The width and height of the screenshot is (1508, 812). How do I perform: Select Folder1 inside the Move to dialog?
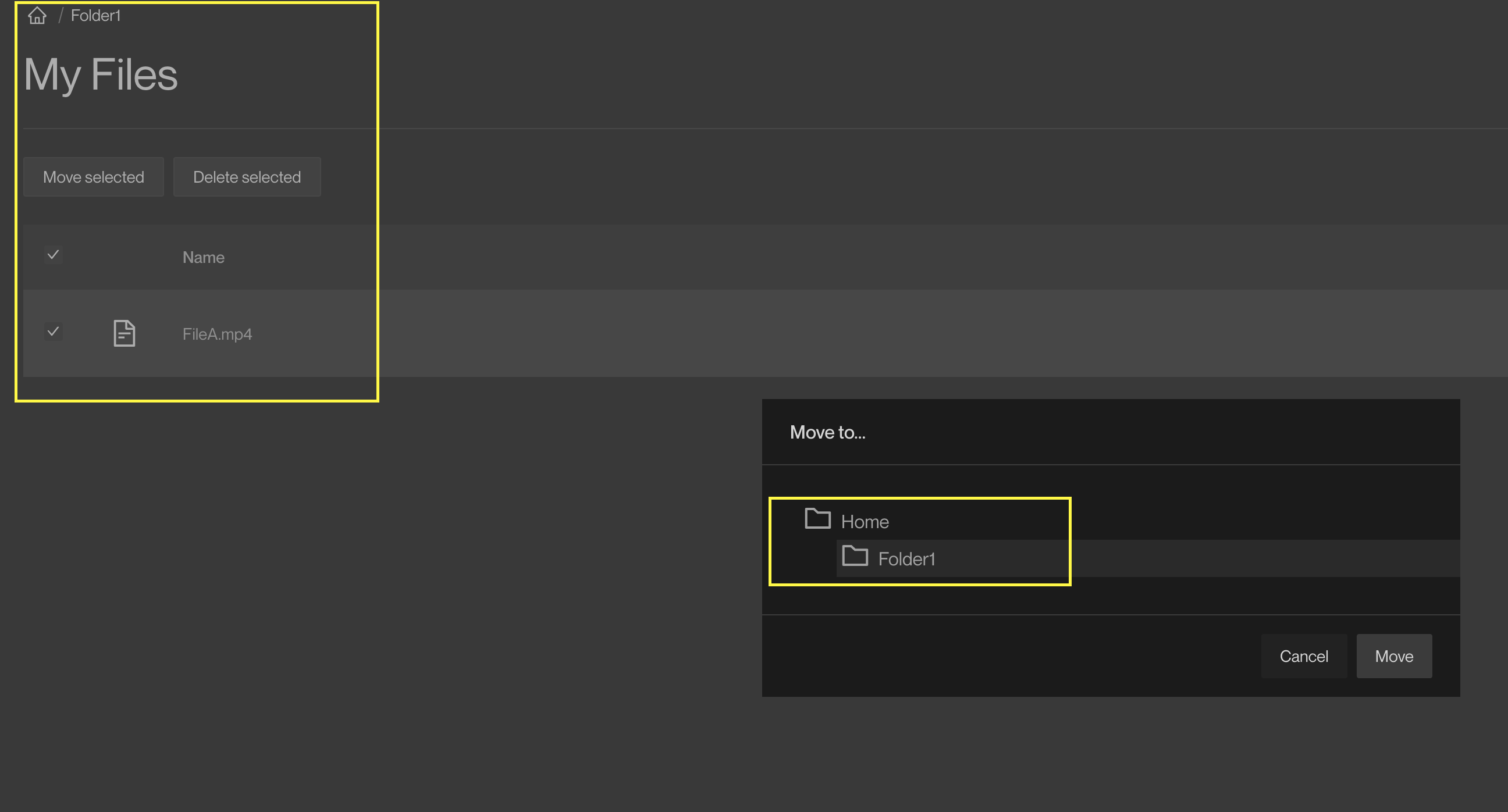[x=907, y=558]
